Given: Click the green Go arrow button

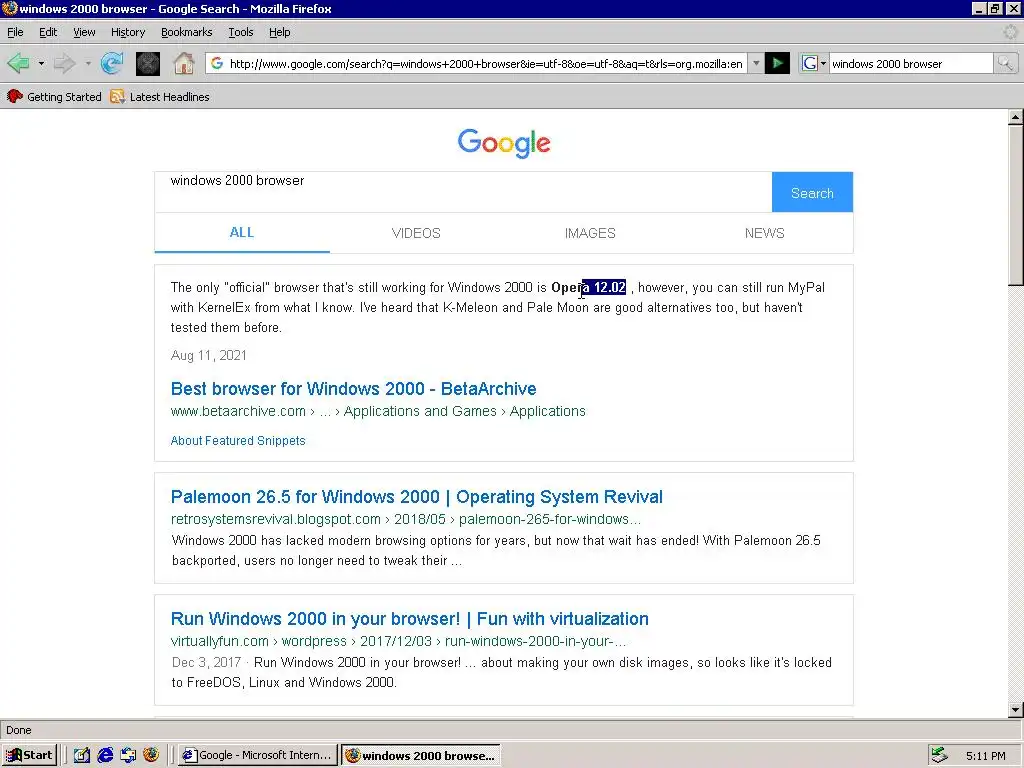Looking at the screenshot, I should coord(777,63).
